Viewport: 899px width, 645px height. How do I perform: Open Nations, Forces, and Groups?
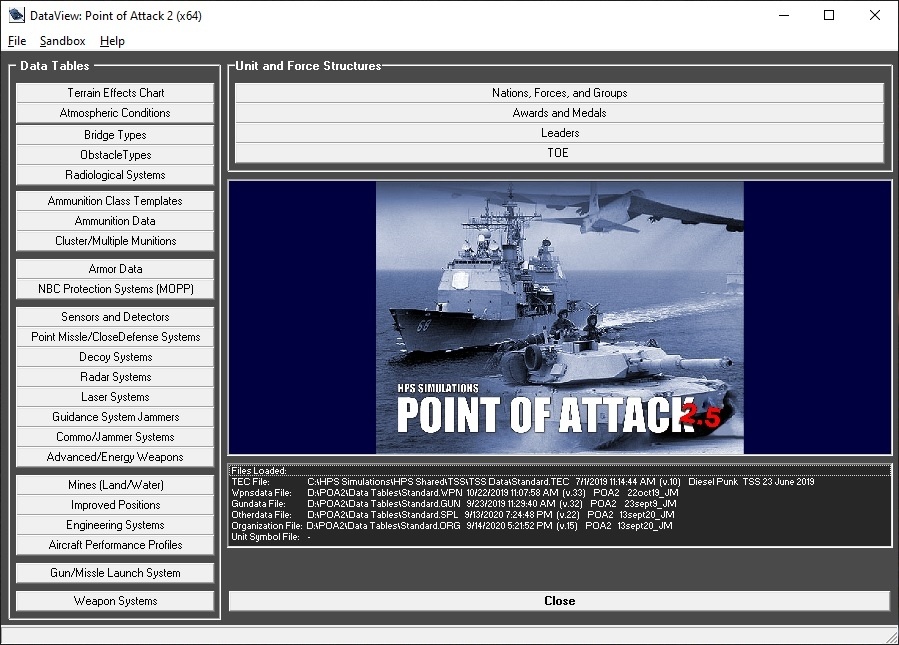pos(560,93)
